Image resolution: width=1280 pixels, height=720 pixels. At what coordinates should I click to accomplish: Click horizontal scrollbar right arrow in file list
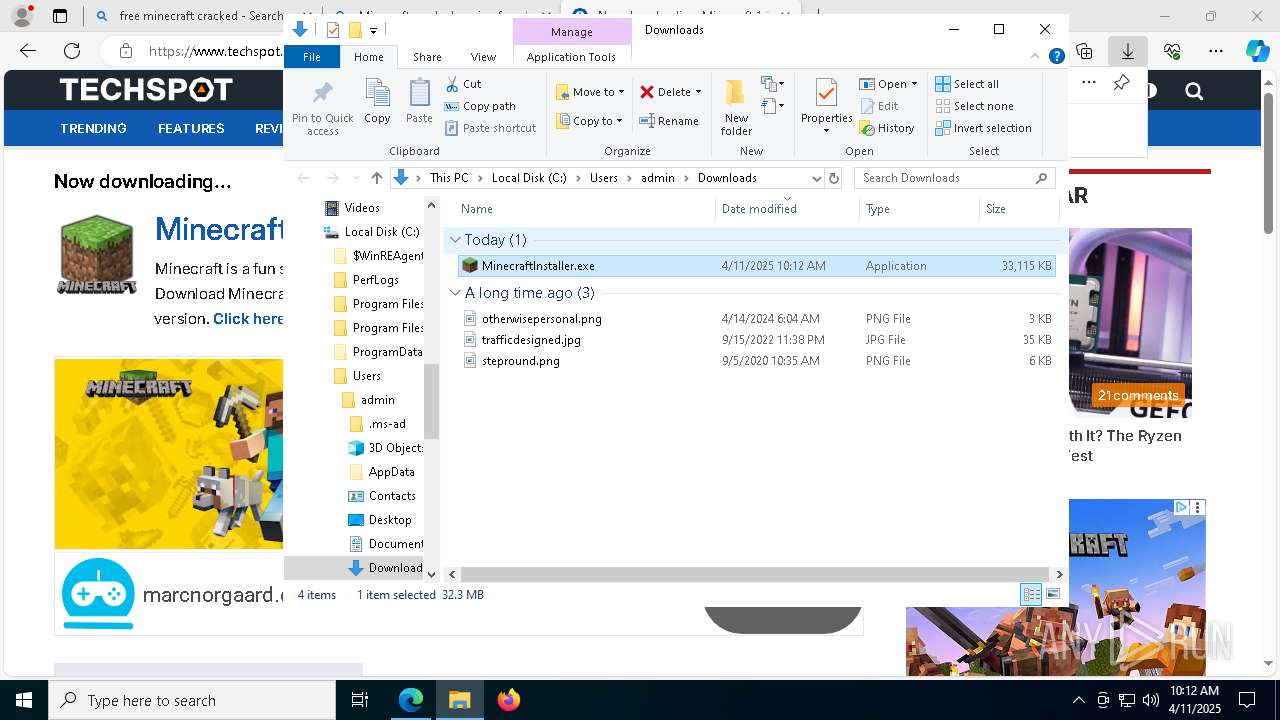(1060, 575)
